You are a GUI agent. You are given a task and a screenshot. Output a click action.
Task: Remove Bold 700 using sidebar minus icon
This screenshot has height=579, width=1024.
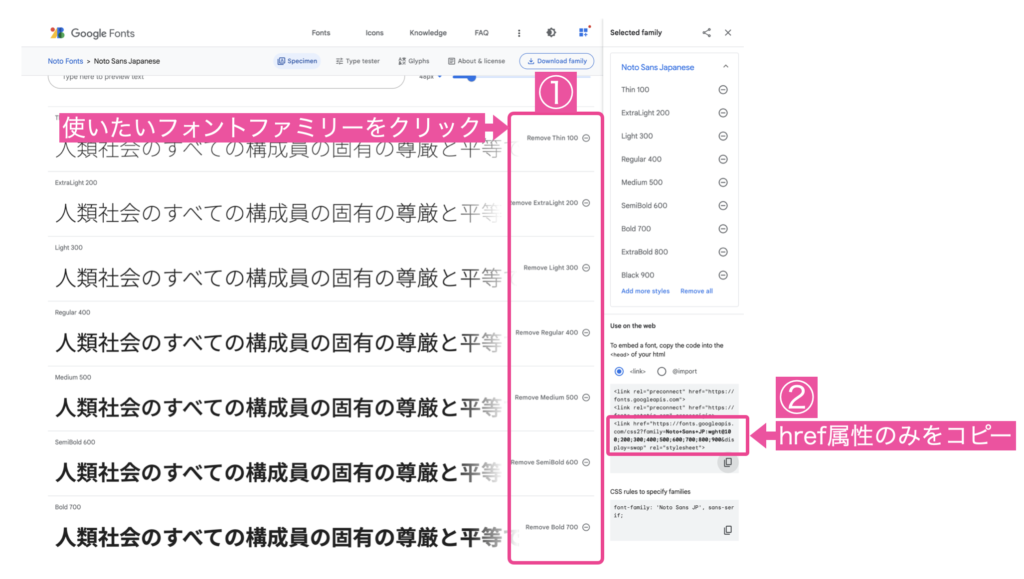(723, 228)
